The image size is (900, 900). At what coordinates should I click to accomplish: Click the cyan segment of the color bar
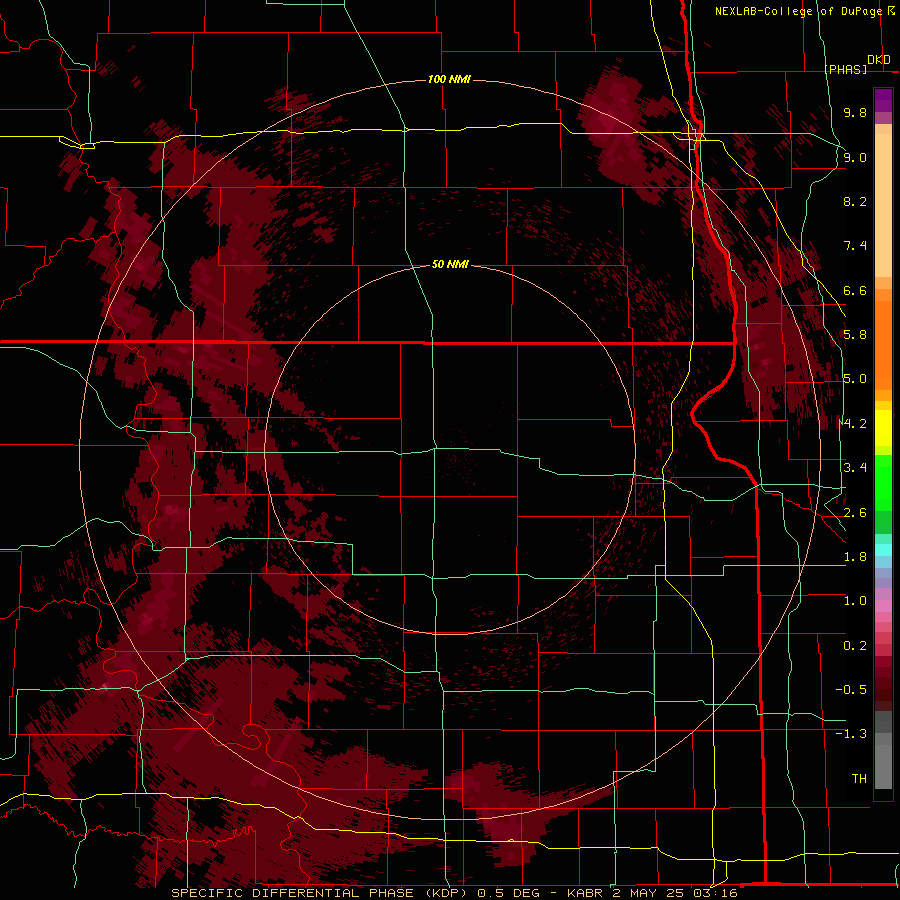883,550
